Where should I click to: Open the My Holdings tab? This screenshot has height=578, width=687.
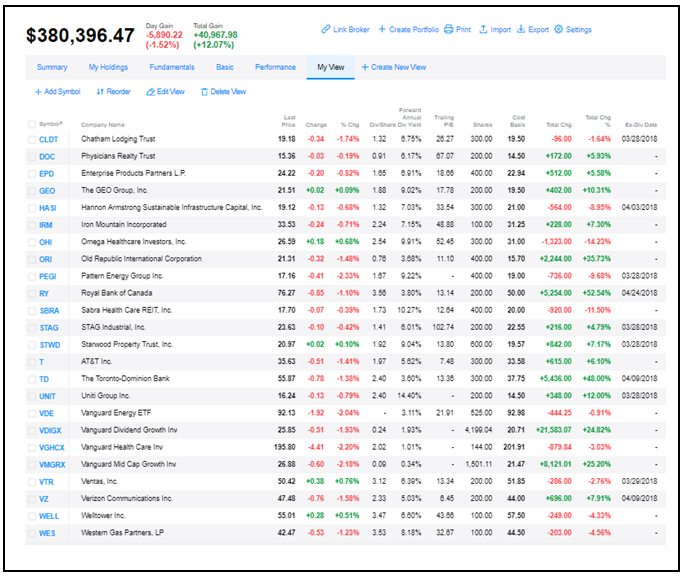108,67
